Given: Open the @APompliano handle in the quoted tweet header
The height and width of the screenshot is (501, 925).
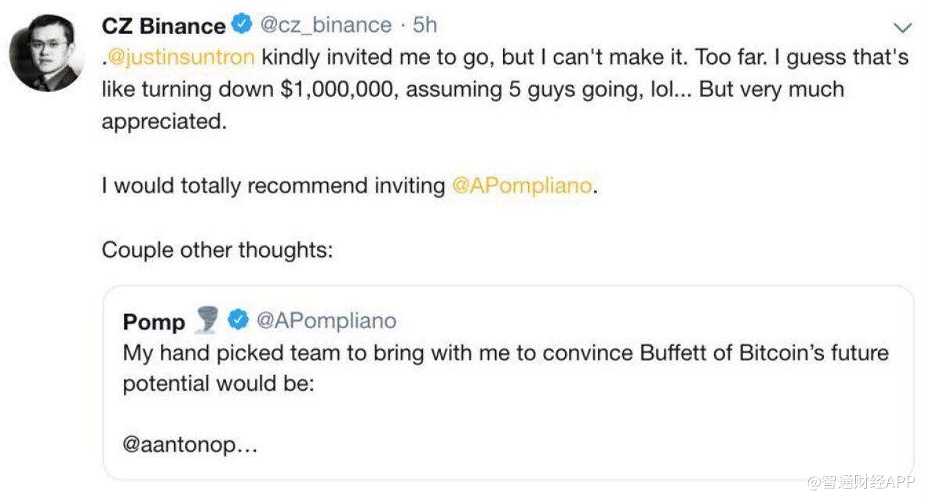Looking at the screenshot, I should [x=326, y=320].
